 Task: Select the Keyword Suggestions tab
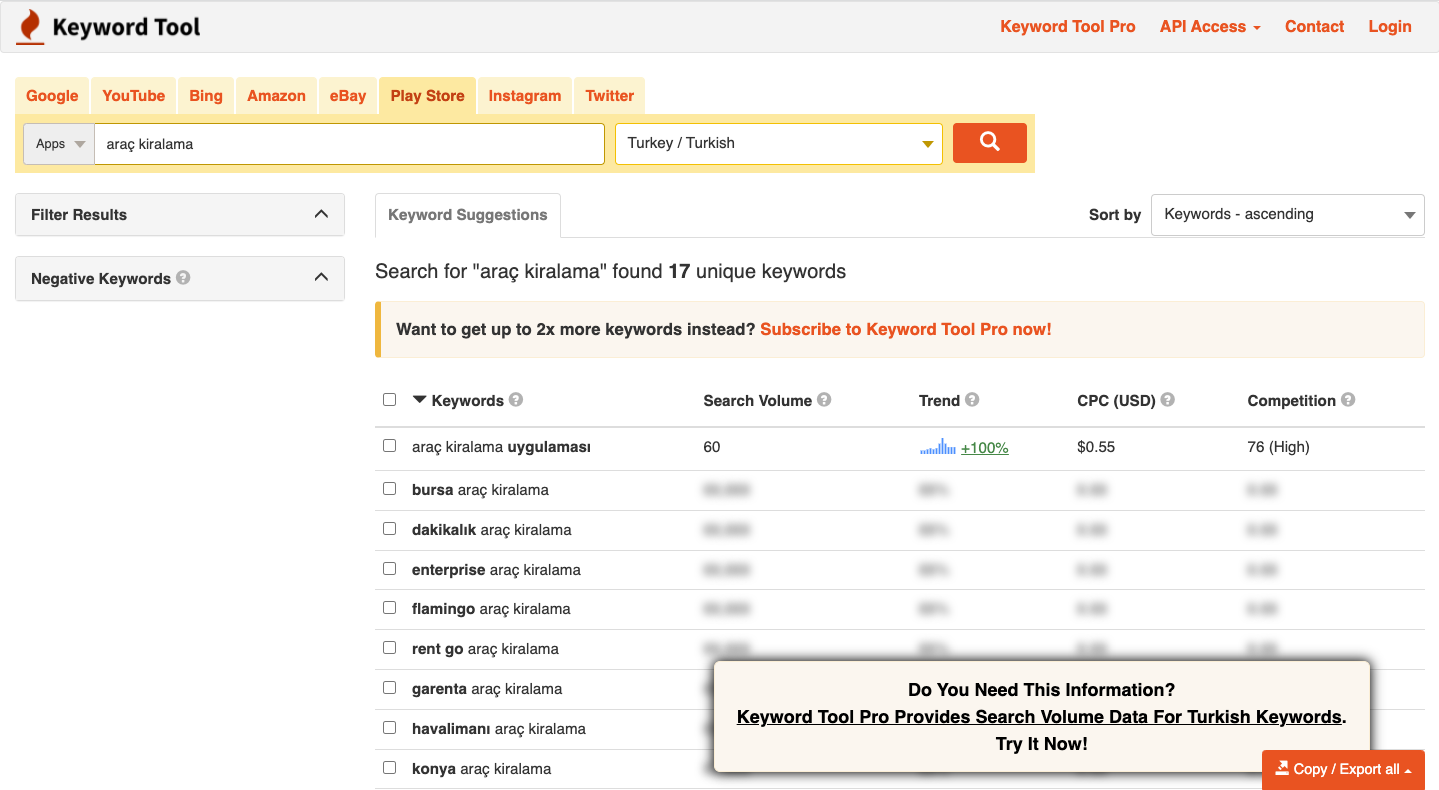[x=468, y=215]
